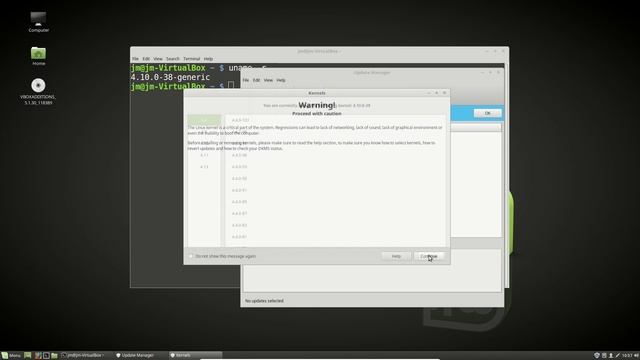Click Continue in the kernel warning dialog
The image size is (640, 360).
429,256
